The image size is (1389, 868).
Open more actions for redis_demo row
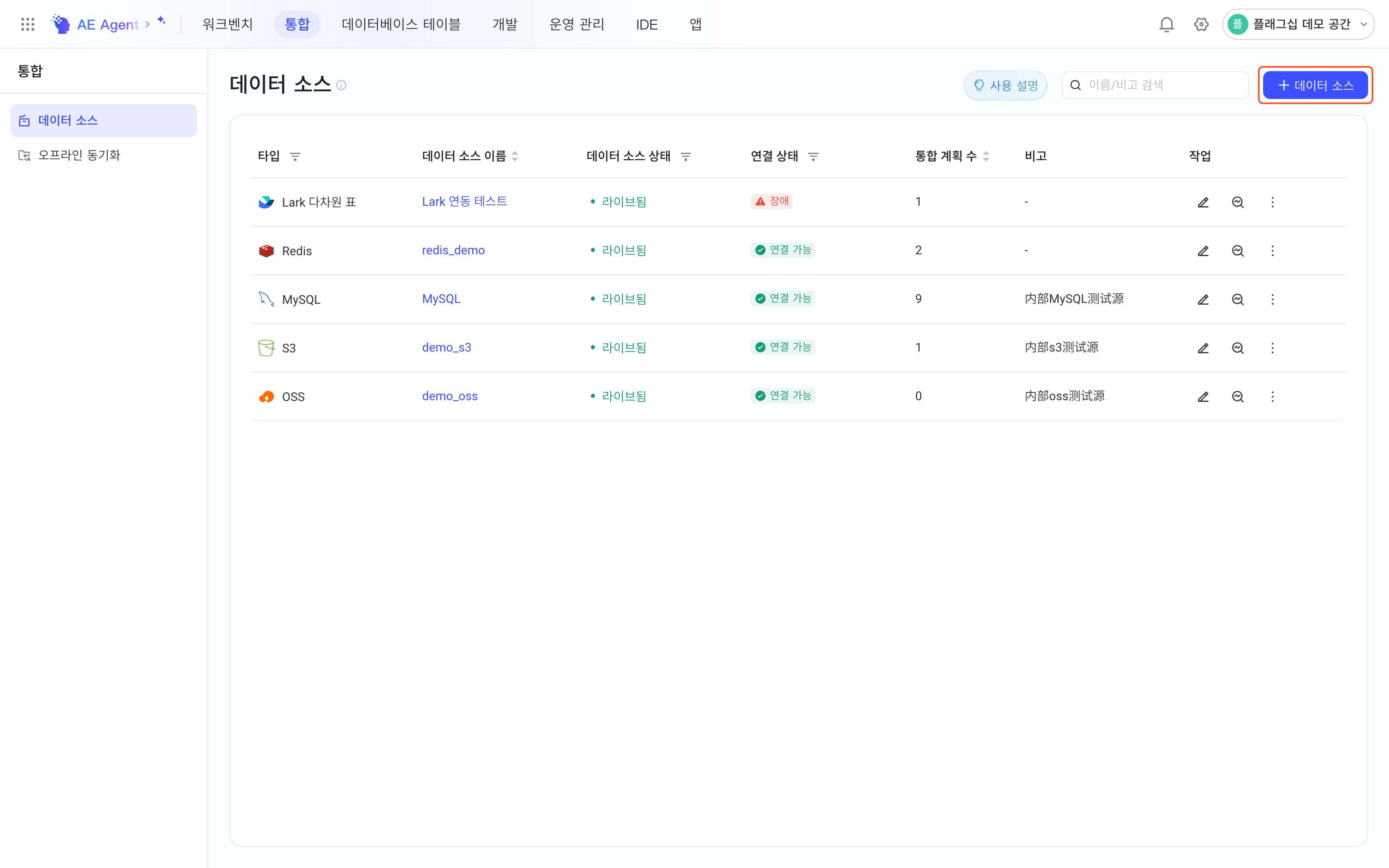(1273, 251)
